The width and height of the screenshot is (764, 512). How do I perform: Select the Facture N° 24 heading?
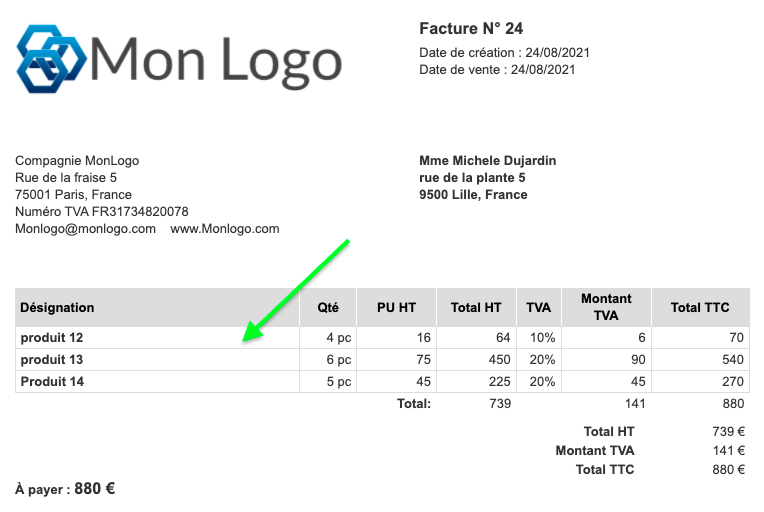click(x=471, y=28)
